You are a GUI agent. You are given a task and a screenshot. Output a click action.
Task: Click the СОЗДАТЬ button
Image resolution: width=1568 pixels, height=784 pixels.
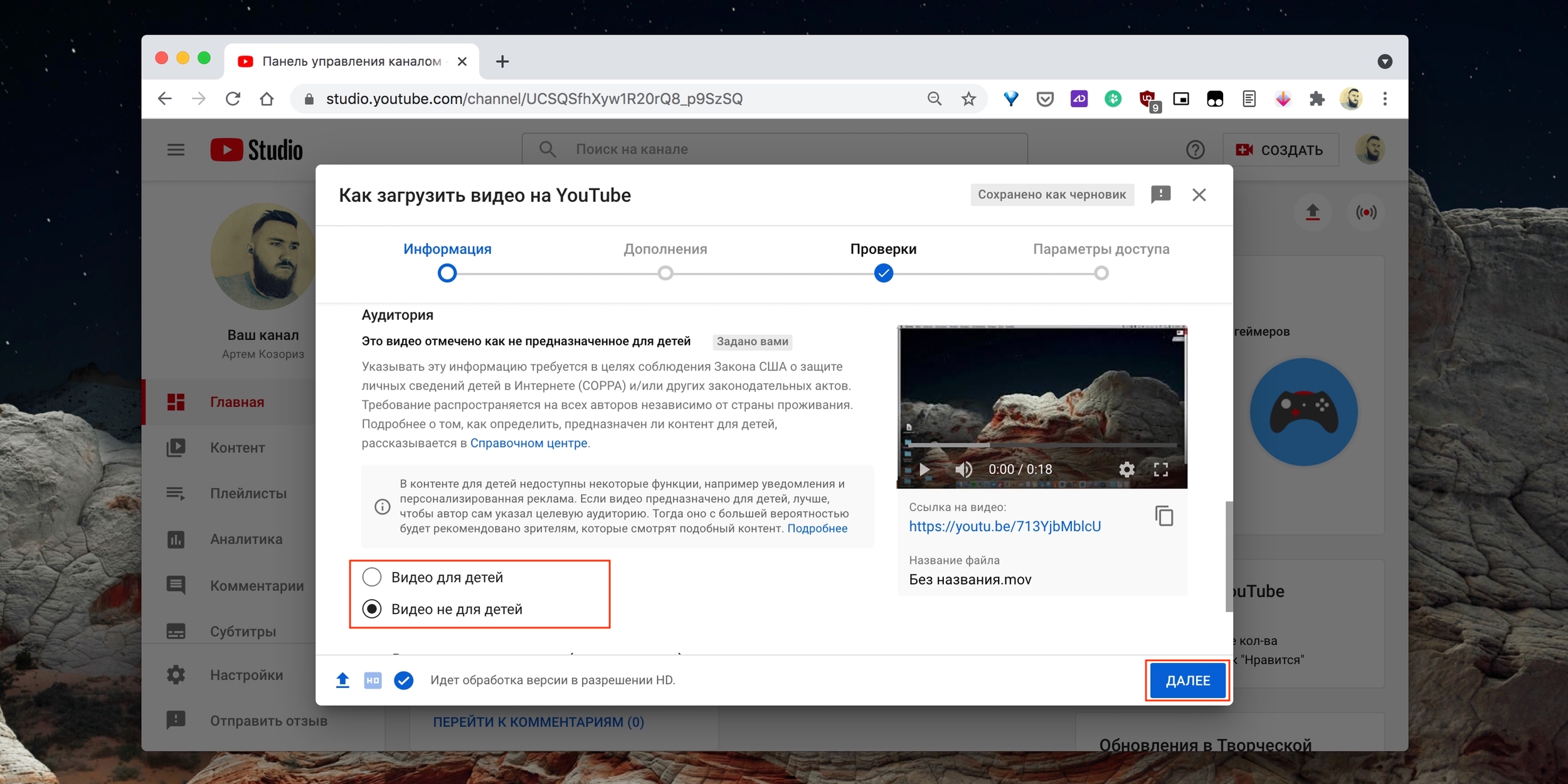[1280, 150]
